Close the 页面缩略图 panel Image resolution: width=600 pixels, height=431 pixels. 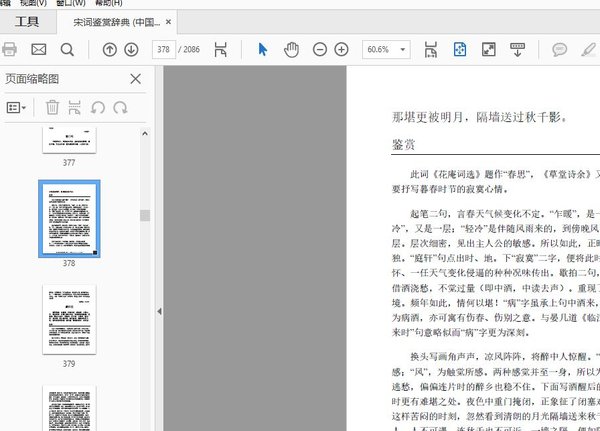(x=135, y=78)
